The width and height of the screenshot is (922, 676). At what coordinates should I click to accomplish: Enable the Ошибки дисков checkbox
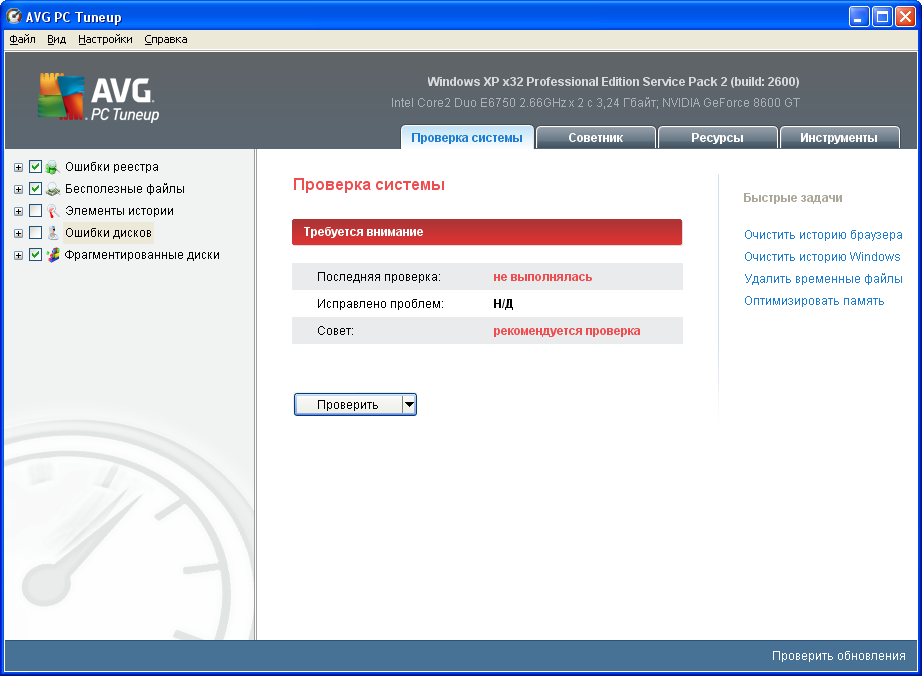tap(35, 233)
